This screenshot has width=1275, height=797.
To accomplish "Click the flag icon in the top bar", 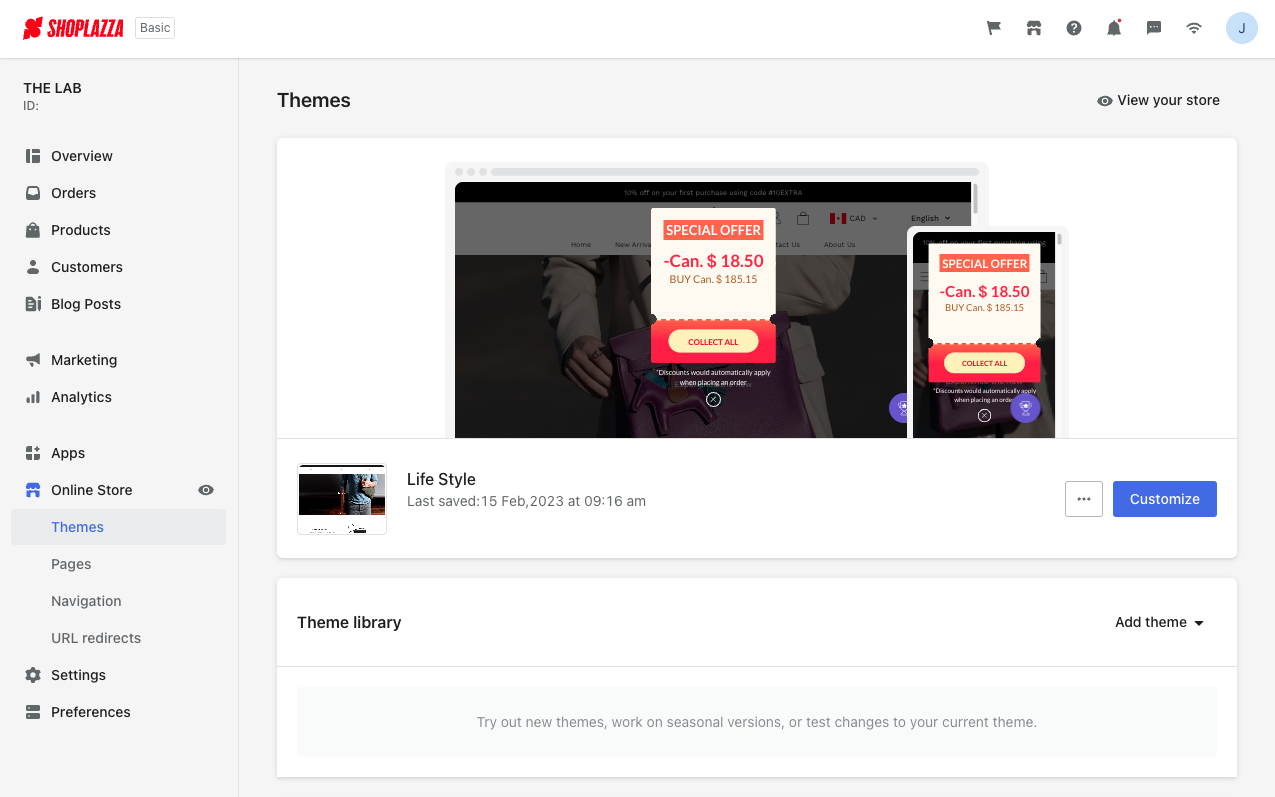I will coord(993,28).
